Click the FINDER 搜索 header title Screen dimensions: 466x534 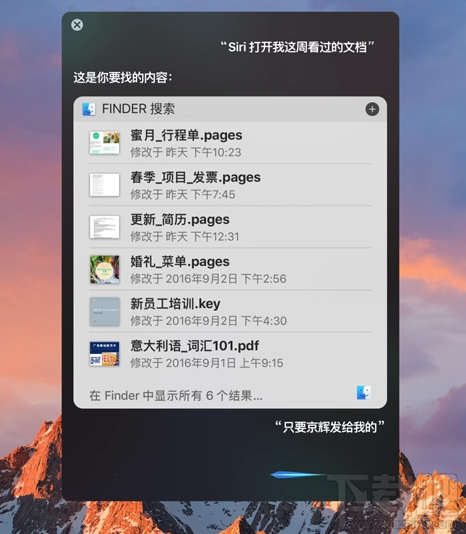click(138, 109)
